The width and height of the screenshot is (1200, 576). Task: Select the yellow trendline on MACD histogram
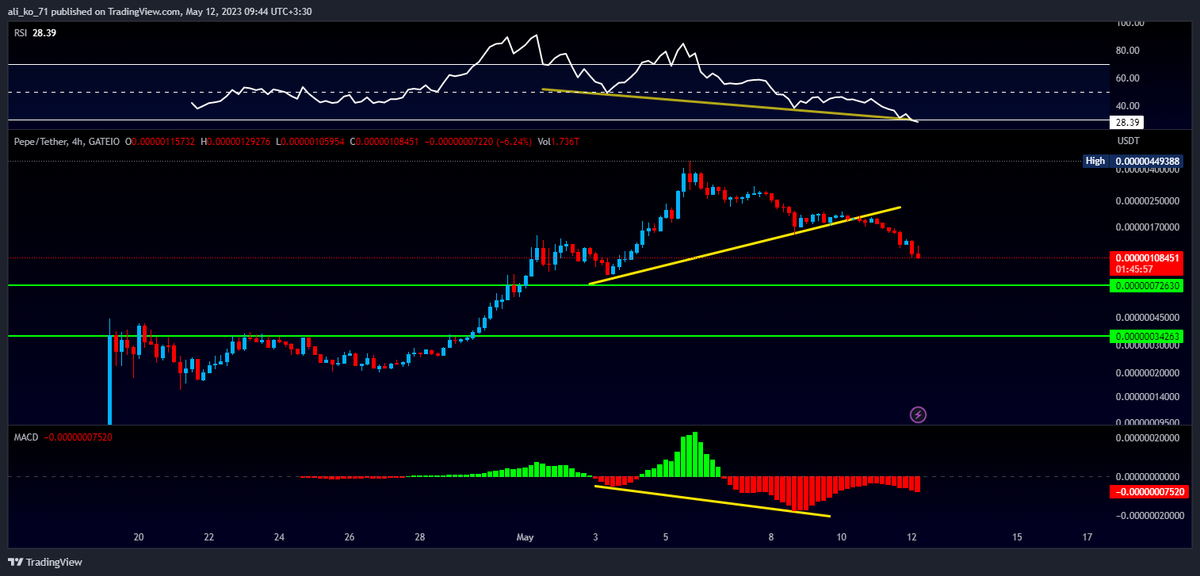712,502
